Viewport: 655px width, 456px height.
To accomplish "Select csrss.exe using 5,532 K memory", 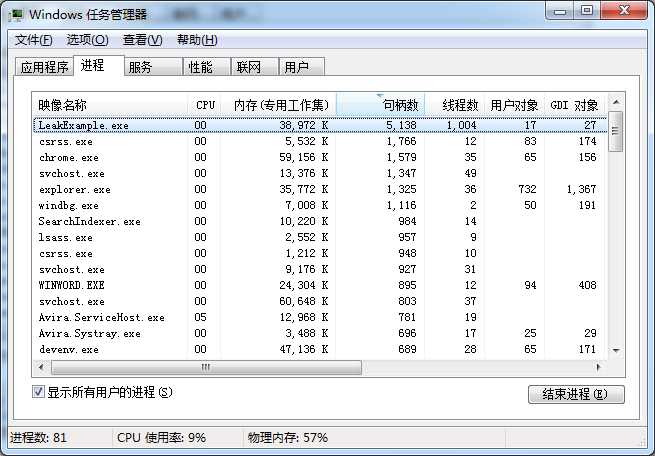I will [319, 142].
